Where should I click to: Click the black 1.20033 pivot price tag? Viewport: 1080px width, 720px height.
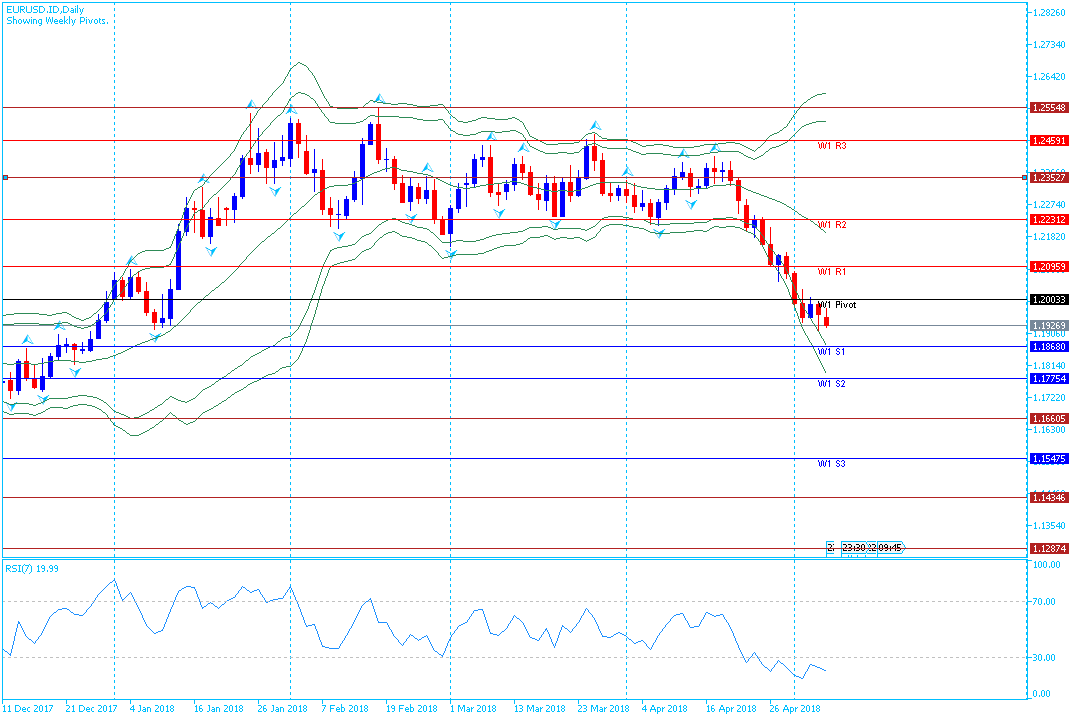(x=1049, y=299)
